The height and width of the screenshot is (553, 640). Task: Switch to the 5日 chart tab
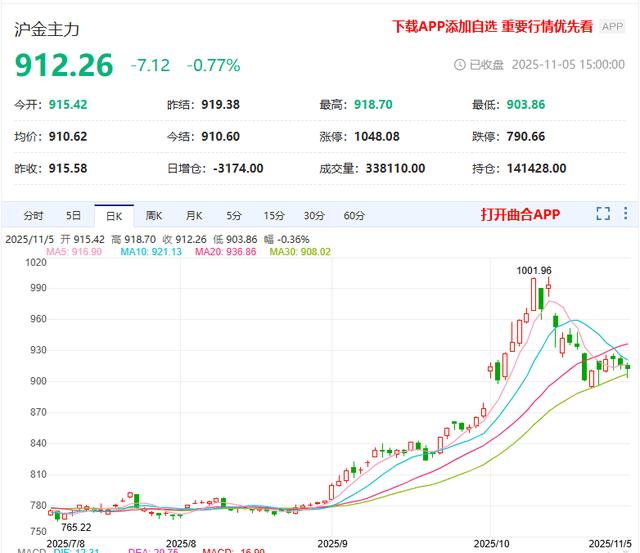click(73, 215)
